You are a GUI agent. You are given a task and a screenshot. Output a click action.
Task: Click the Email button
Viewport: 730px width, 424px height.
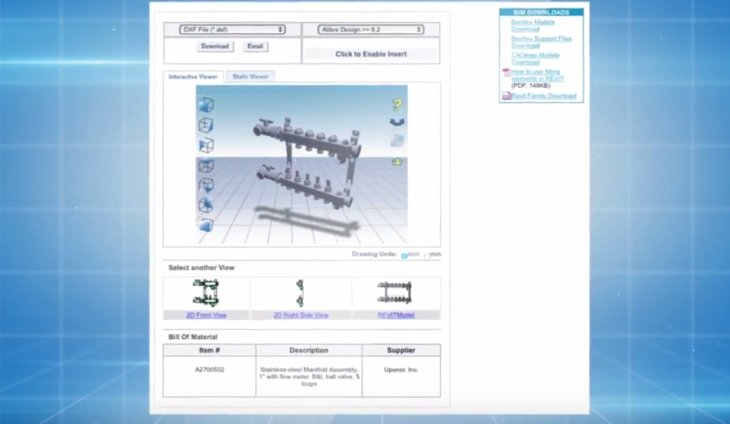click(x=255, y=47)
